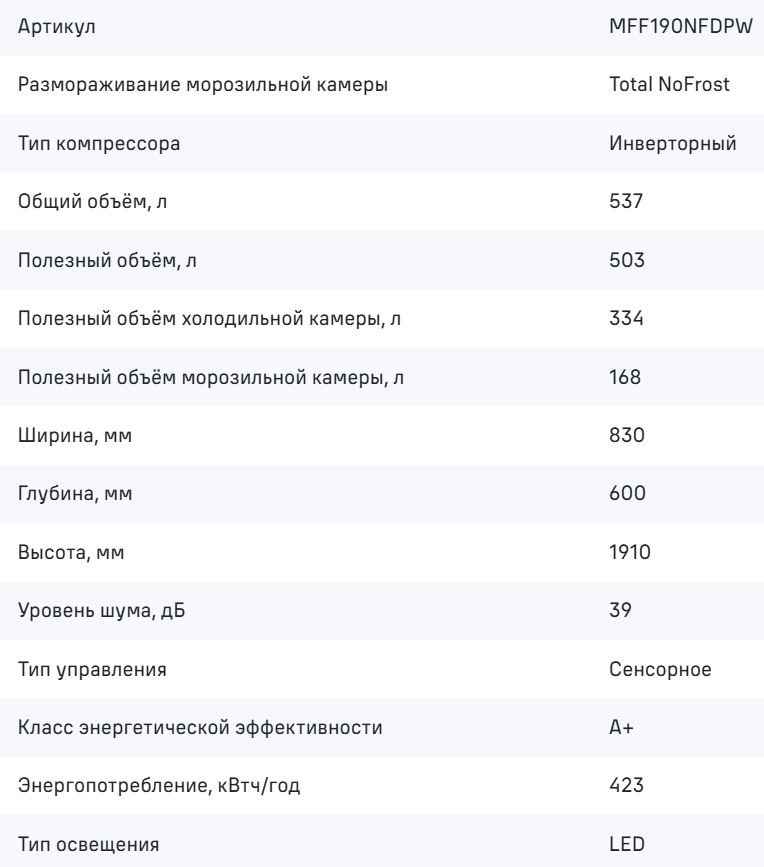This screenshot has width=764, height=867.
Task: Click the Total NoFrost defrost value
Action: pyautogui.click(x=669, y=85)
